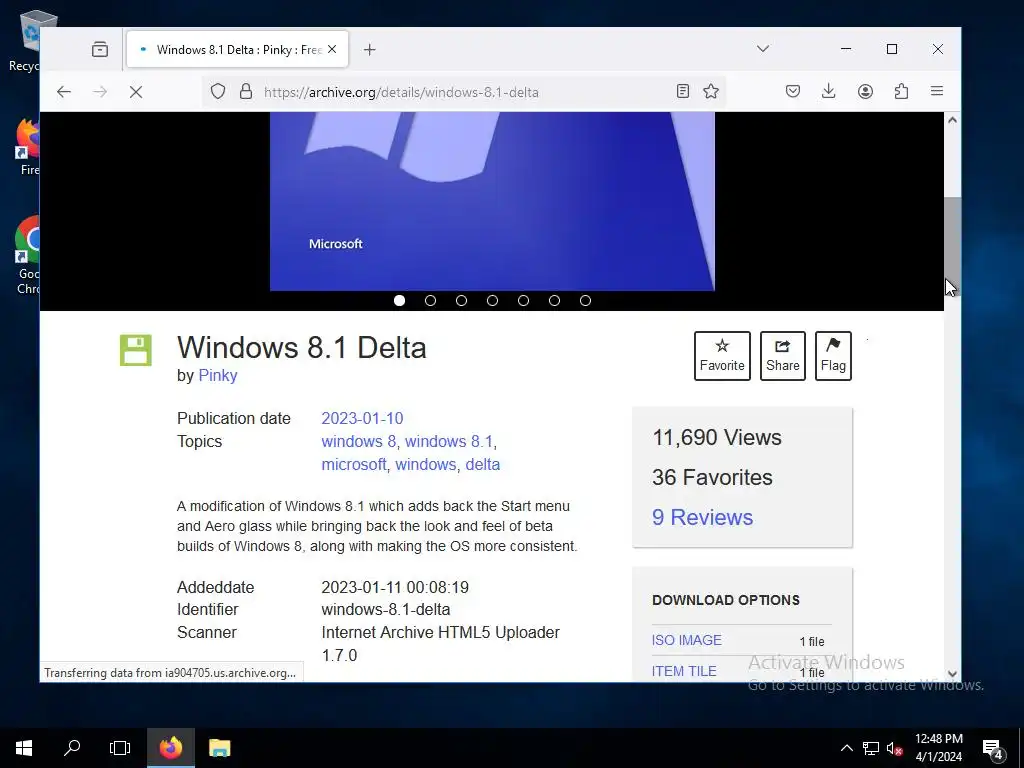Select the first carousel dot
Viewport: 1024px width, 768px height.
pos(400,300)
